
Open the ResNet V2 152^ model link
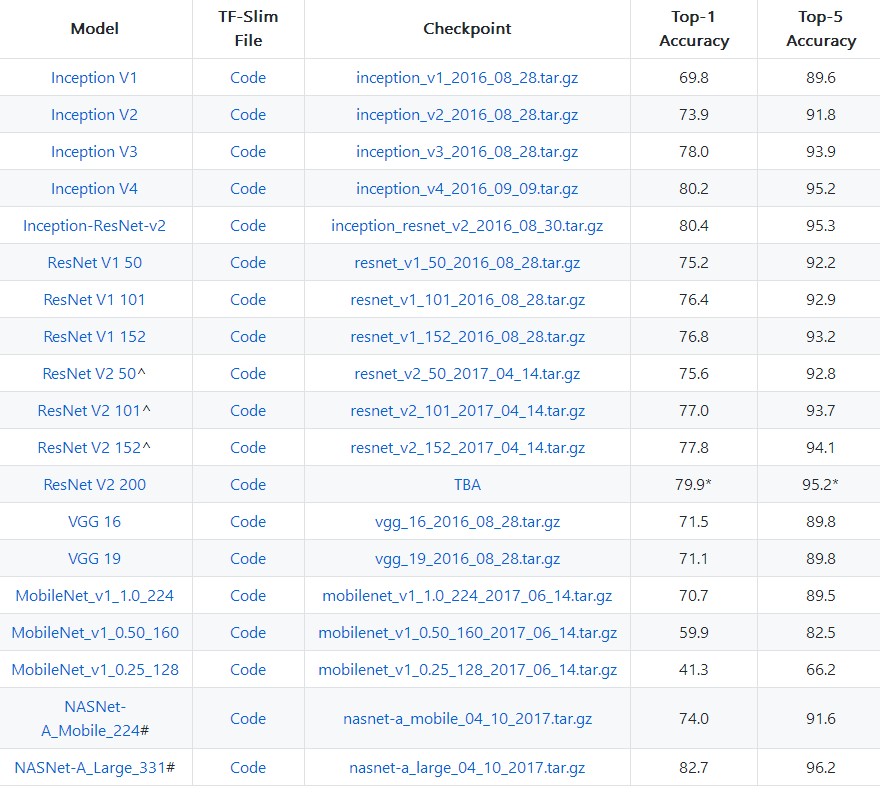(94, 448)
